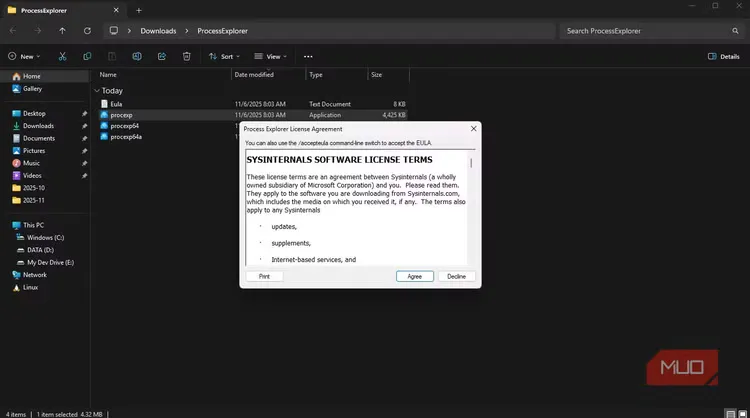Close the Process Explorer License Agreement dialog
This screenshot has width=750, height=418.
[x=474, y=129]
